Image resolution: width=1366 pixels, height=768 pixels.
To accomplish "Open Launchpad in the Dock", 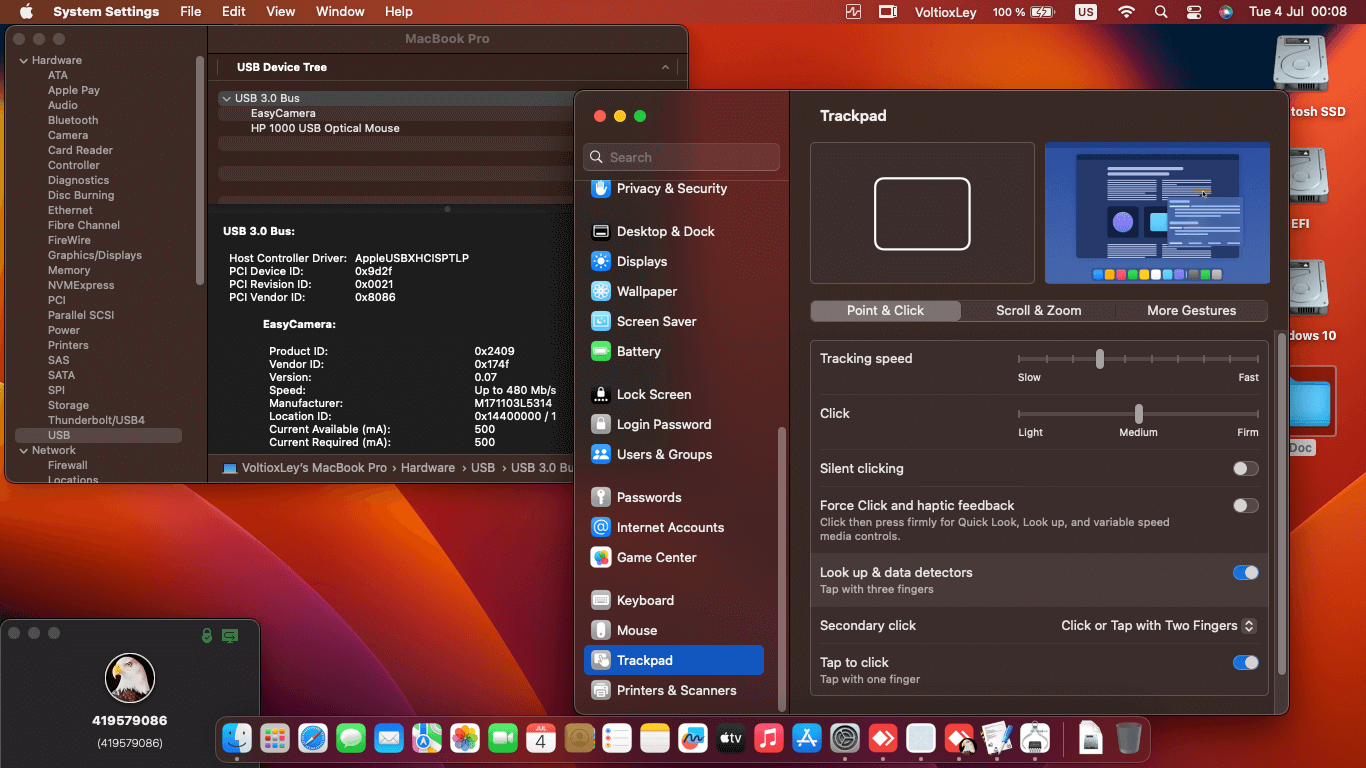I will pos(275,739).
